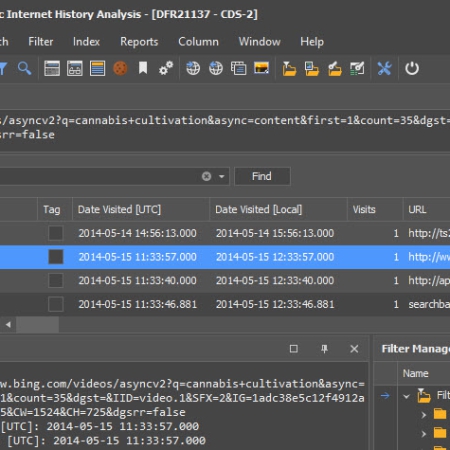Expand the second filter subfolder
Screen dimensions: 450x450
424,434
